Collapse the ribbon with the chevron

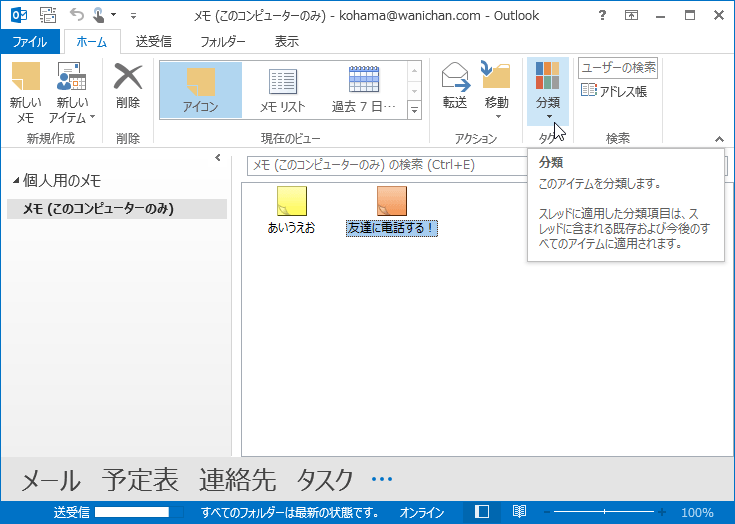coord(719,139)
